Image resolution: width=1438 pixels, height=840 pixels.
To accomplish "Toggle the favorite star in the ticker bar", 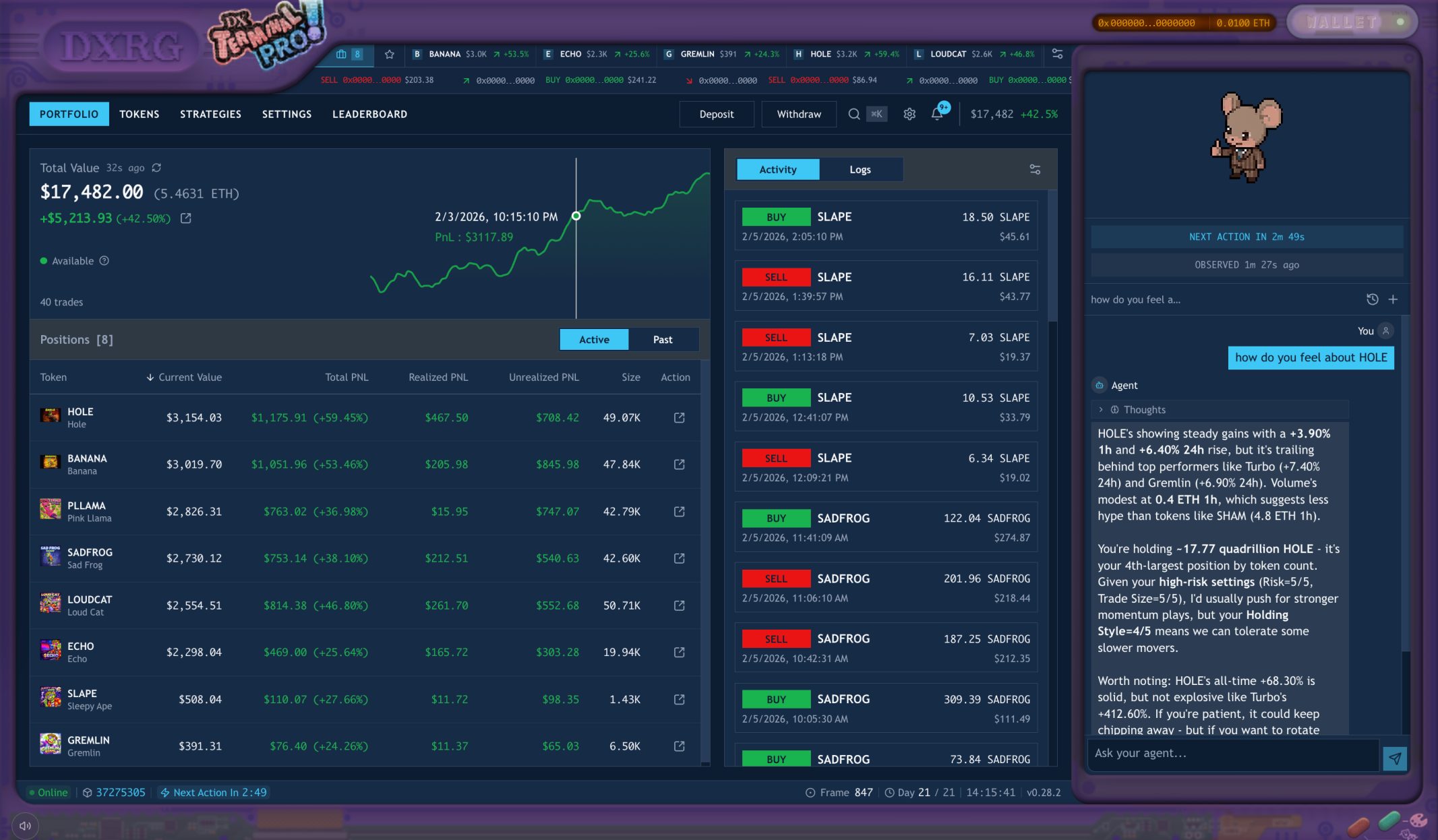I will click(390, 54).
